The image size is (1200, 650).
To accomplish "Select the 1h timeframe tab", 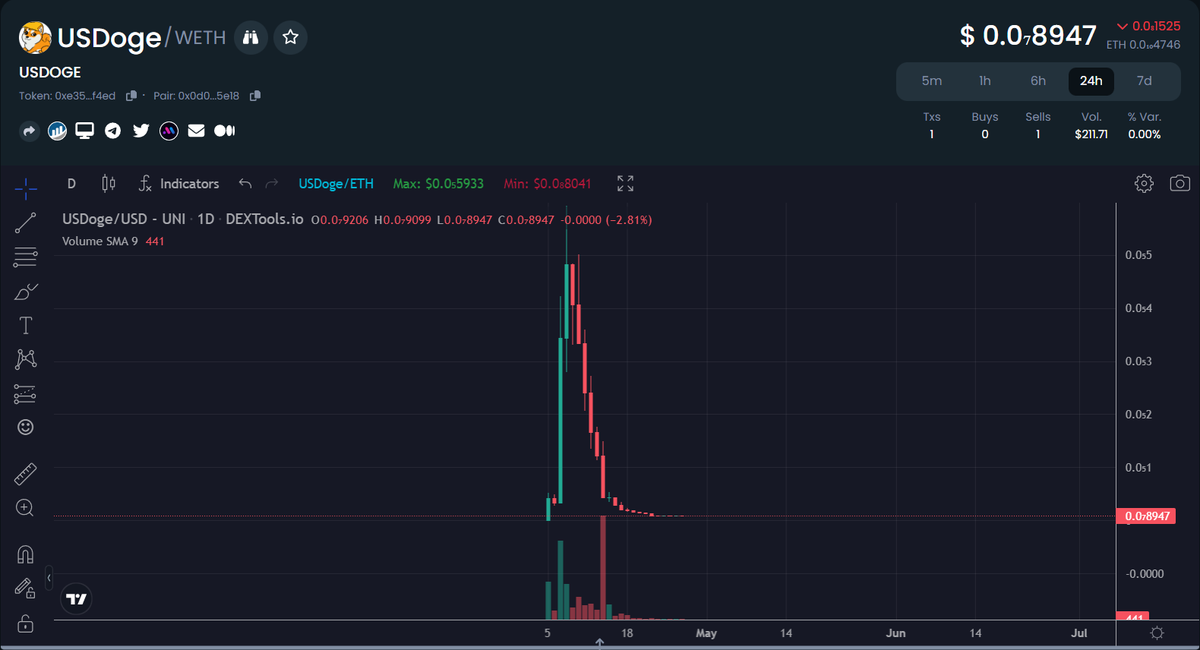I will pos(985,81).
